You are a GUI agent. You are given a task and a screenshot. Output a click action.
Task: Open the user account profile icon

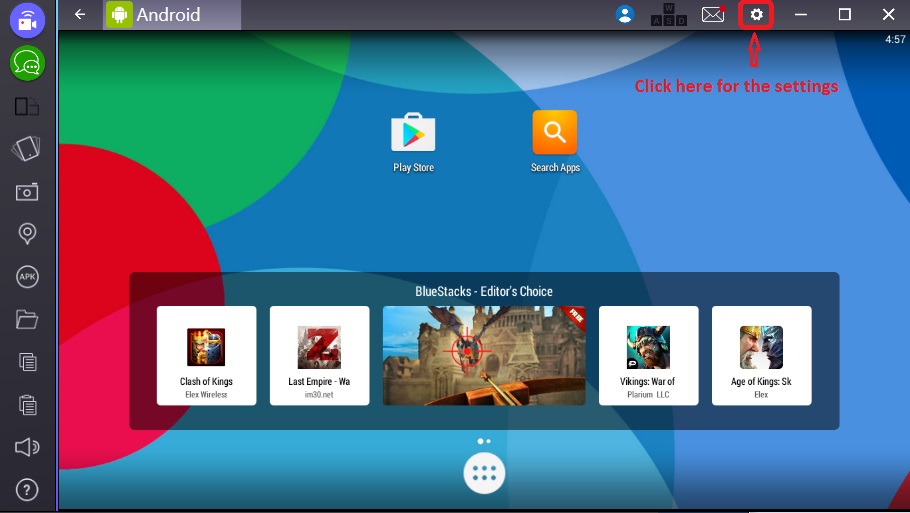(624, 15)
